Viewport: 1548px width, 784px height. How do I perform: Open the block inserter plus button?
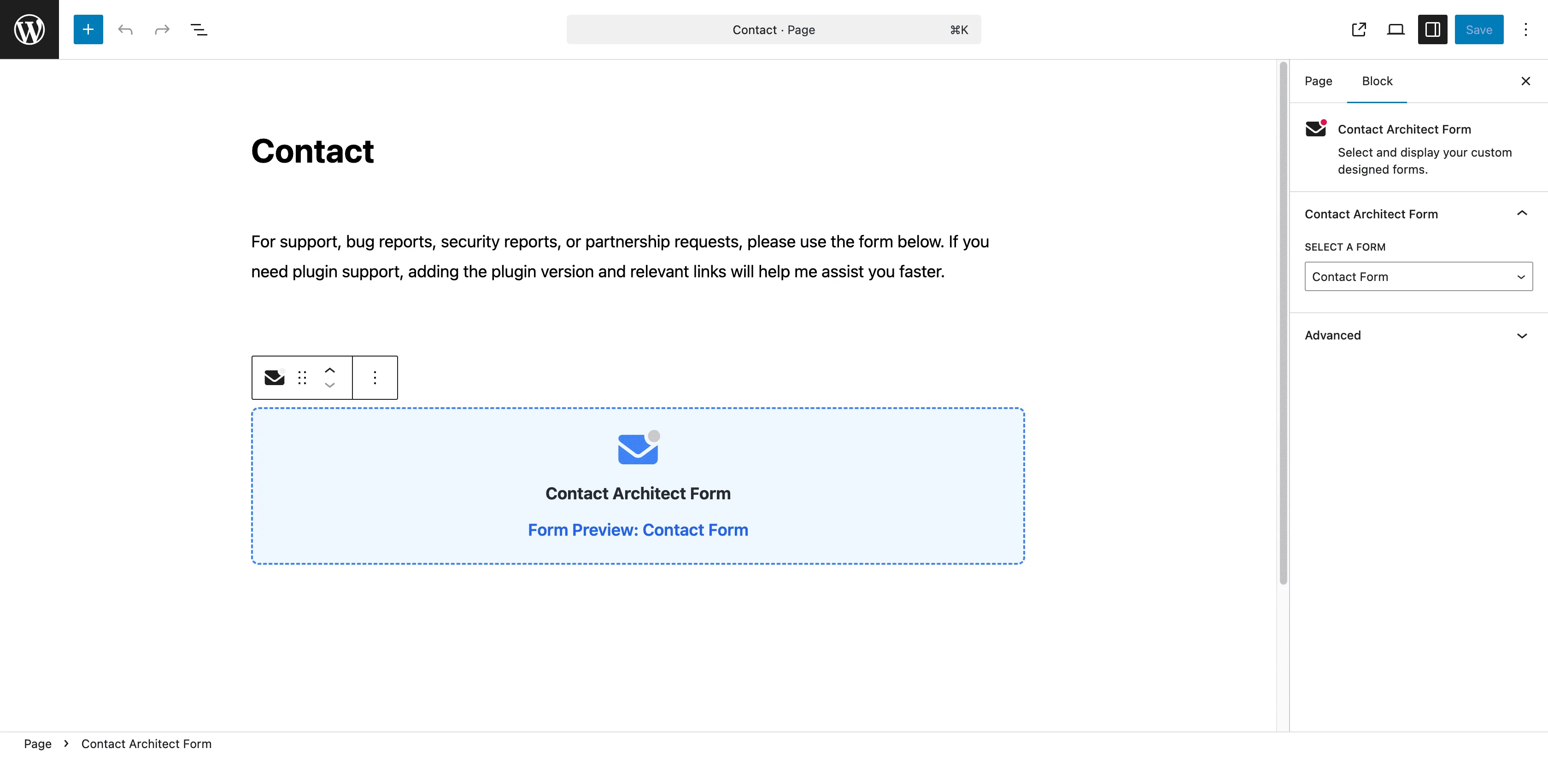[x=88, y=29]
